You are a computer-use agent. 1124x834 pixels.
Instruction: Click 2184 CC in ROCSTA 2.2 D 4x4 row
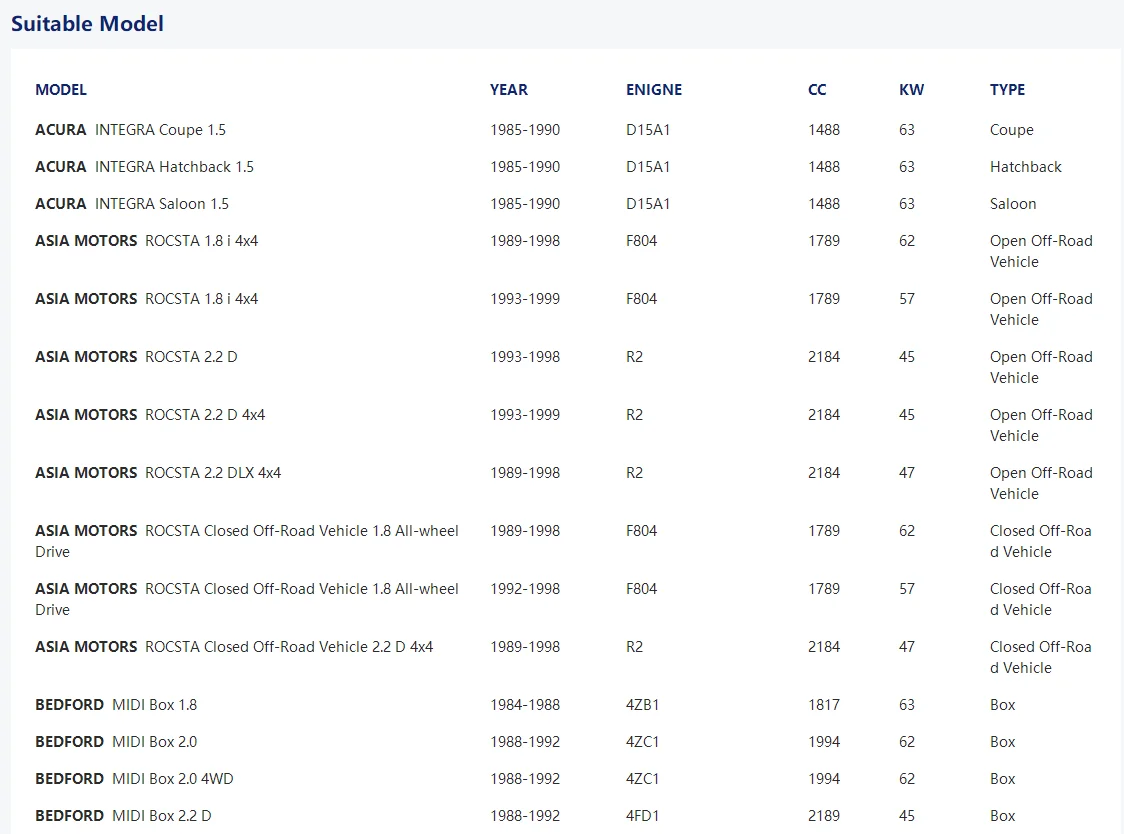[x=824, y=414]
